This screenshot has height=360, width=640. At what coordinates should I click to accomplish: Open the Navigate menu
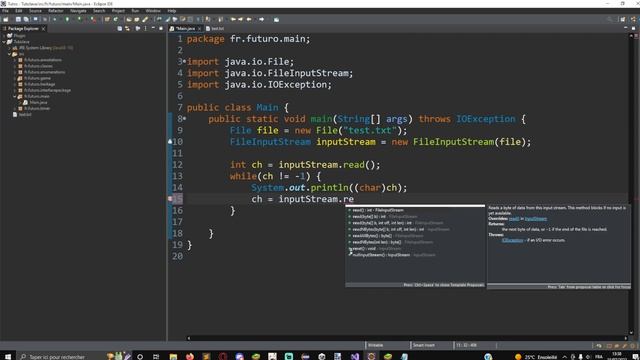78,11
